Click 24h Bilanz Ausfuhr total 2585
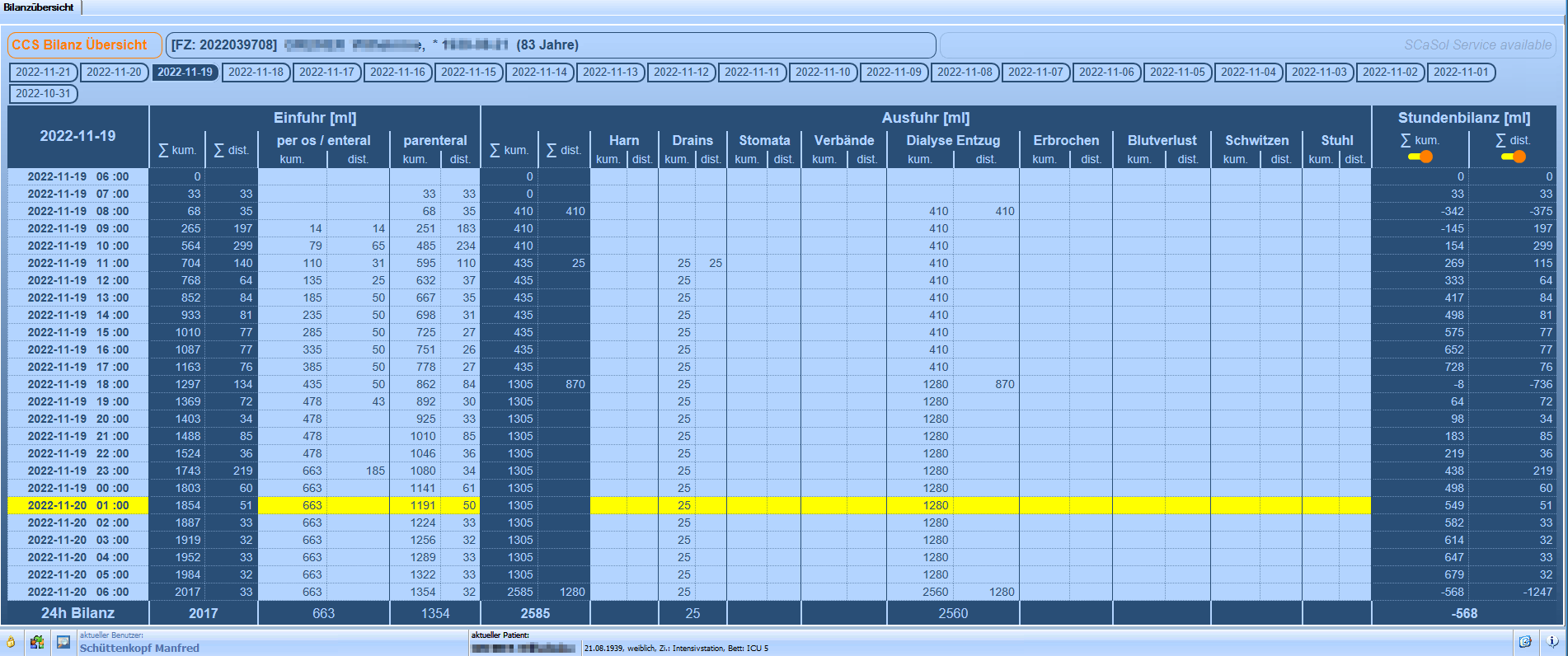The height and width of the screenshot is (656, 1568). pos(535,613)
